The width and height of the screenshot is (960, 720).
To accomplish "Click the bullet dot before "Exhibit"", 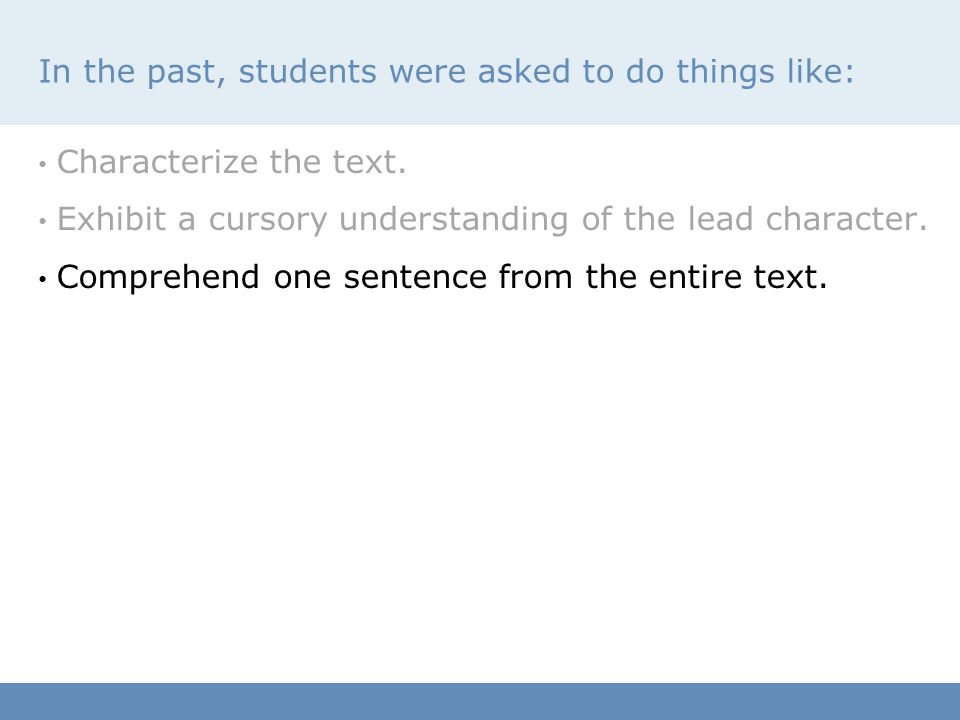I will pyautogui.click(x=42, y=221).
